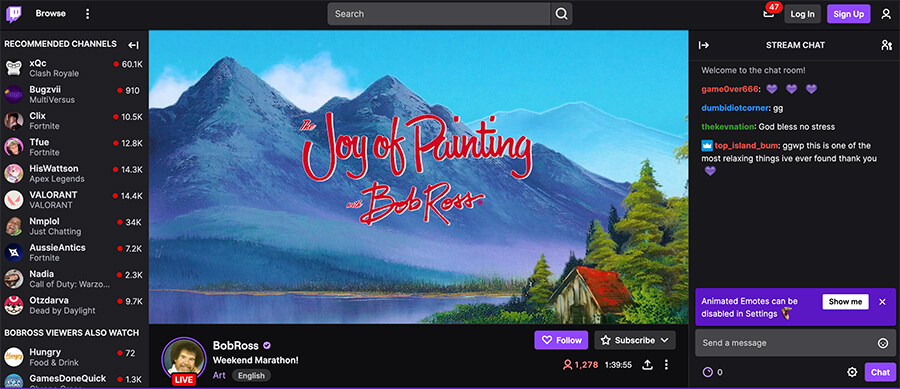Image resolution: width=900 pixels, height=389 pixels.
Task: Dismiss the animated emotes notice
Action: tap(883, 302)
